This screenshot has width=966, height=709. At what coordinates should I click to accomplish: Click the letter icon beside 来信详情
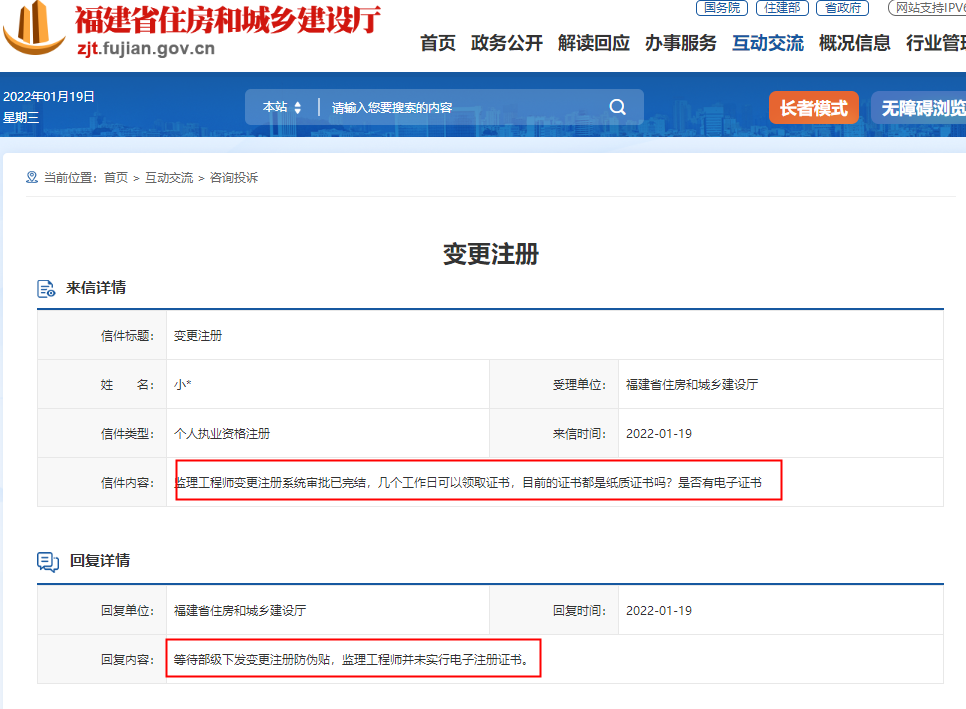tap(44, 288)
